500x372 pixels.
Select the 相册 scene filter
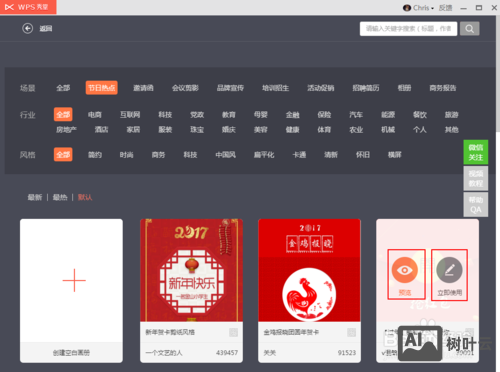pyautogui.click(x=404, y=88)
